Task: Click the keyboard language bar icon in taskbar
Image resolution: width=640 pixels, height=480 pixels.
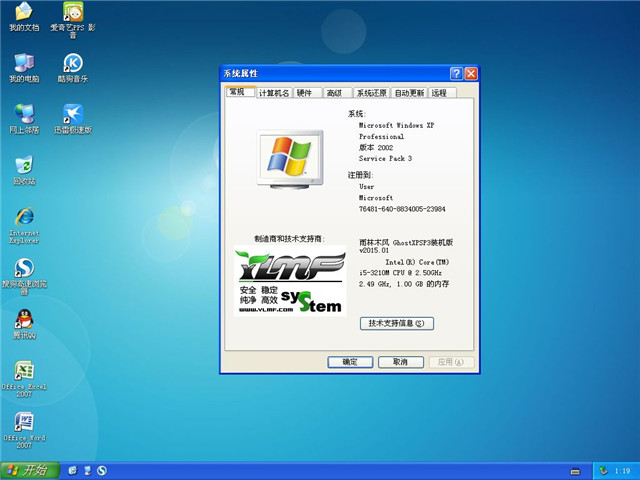Action: pos(575,471)
